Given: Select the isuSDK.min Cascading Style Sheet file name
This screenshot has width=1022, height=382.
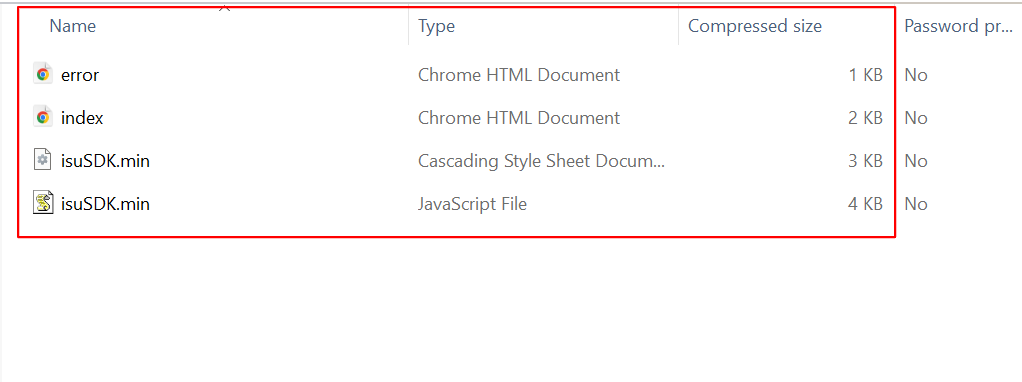Looking at the screenshot, I should click(x=105, y=161).
